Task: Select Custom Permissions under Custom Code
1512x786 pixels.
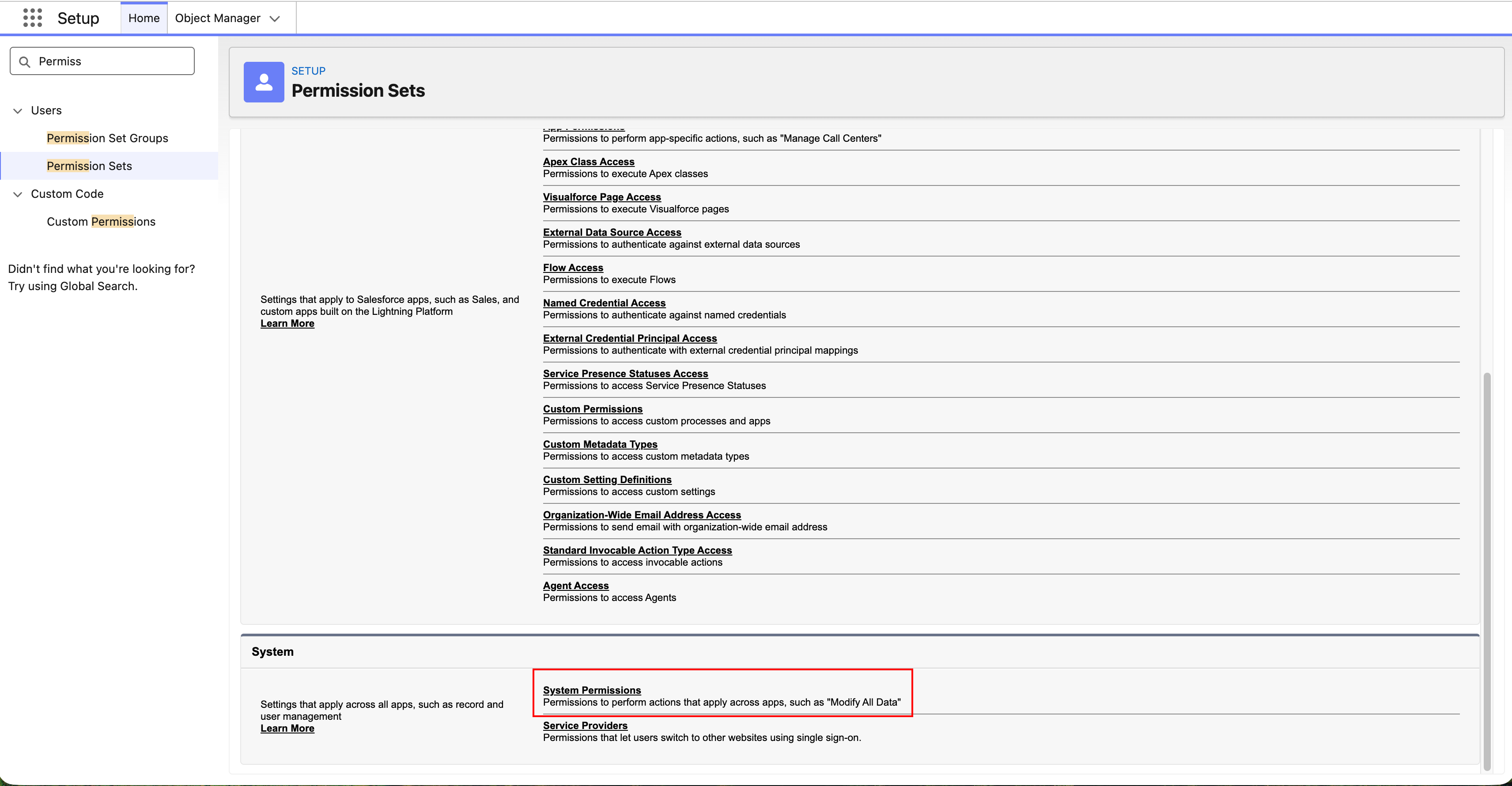Action: pyautogui.click(x=101, y=221)
